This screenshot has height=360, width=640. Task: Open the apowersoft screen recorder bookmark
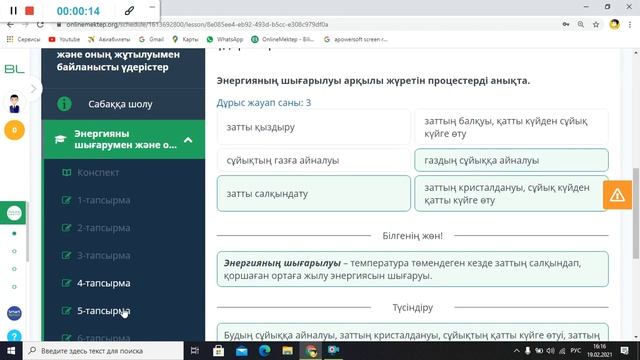pos(356,39)
